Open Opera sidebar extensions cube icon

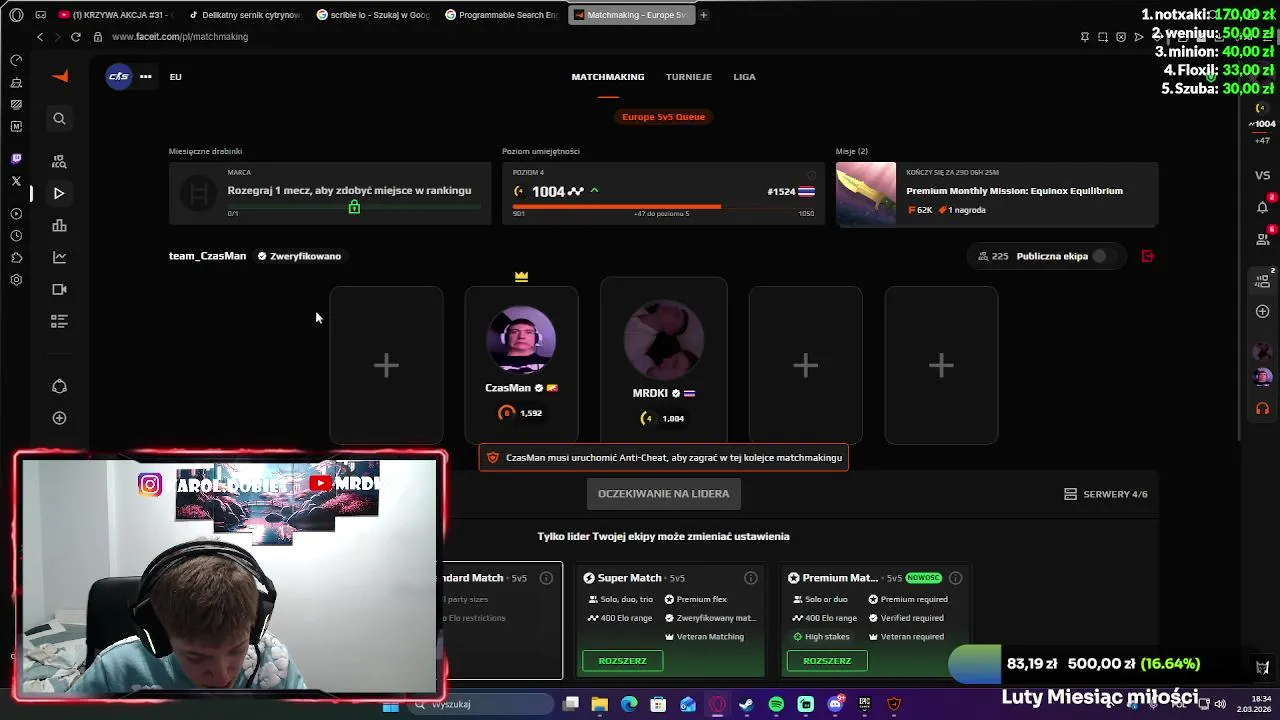(16, 258)
